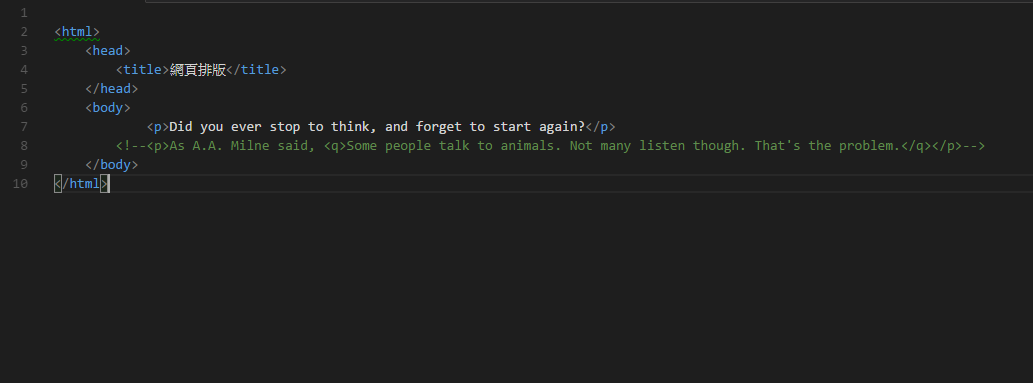Viewport: 1033px width, 383px height.
Task: Click line number 10 in the gutter
Action: (x=20, y=183)
